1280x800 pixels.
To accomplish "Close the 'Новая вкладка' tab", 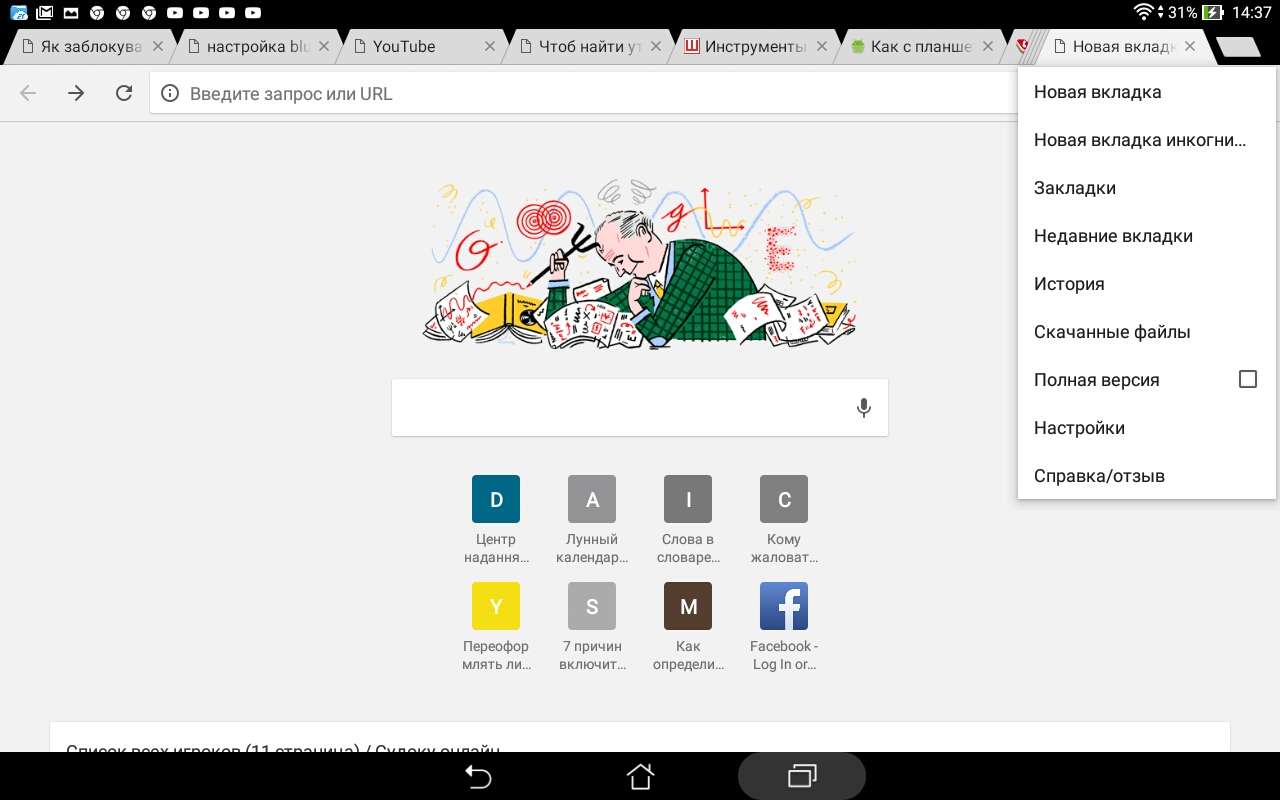I will (1190, 46).
